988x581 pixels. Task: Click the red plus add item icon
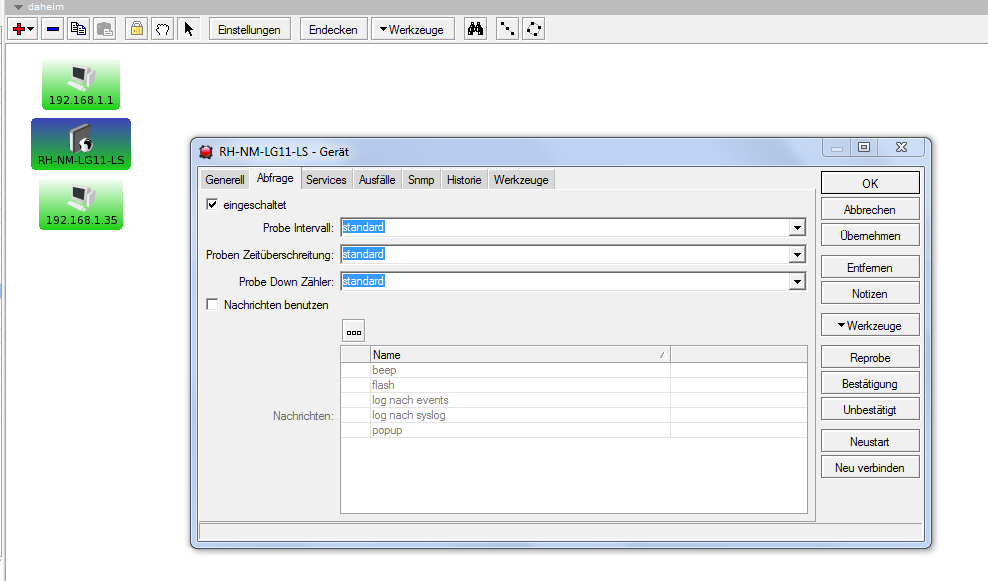pos(18,29)
